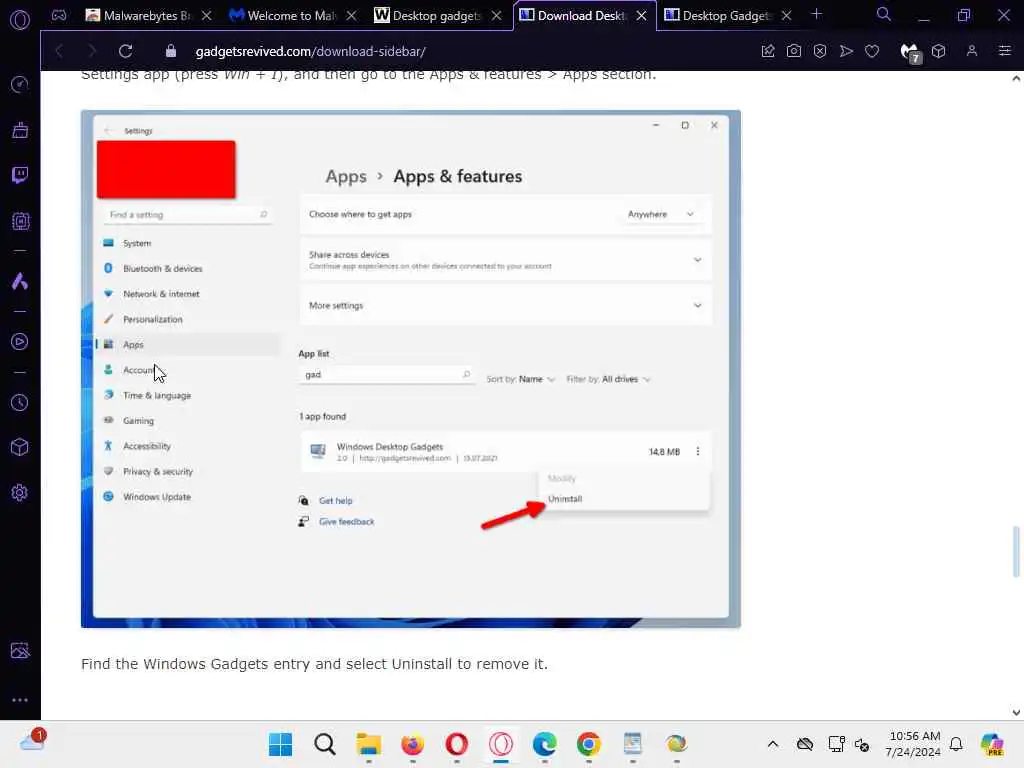The height and width of the screenshot is (768, 1024).
Task: Take a snapshot with camera icon
Action: tap(793, 51)
